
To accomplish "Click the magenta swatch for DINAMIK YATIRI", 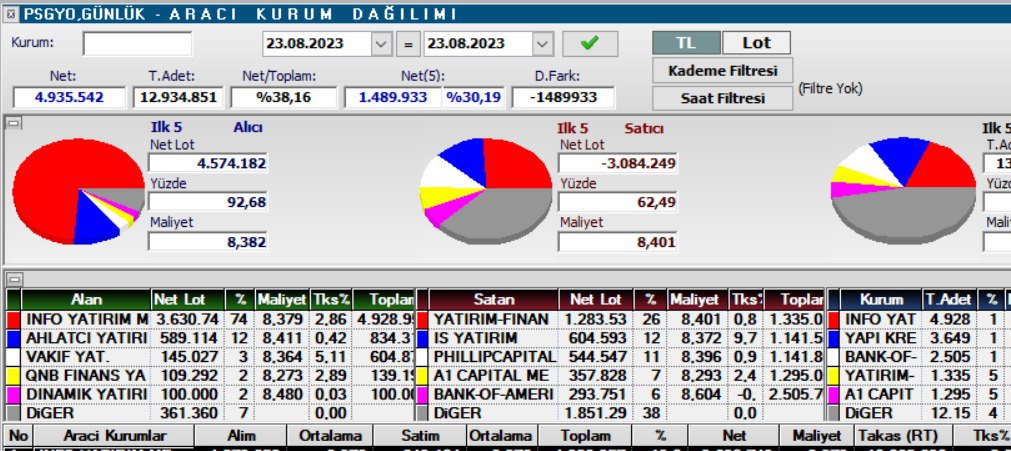I will coord(14,394).
